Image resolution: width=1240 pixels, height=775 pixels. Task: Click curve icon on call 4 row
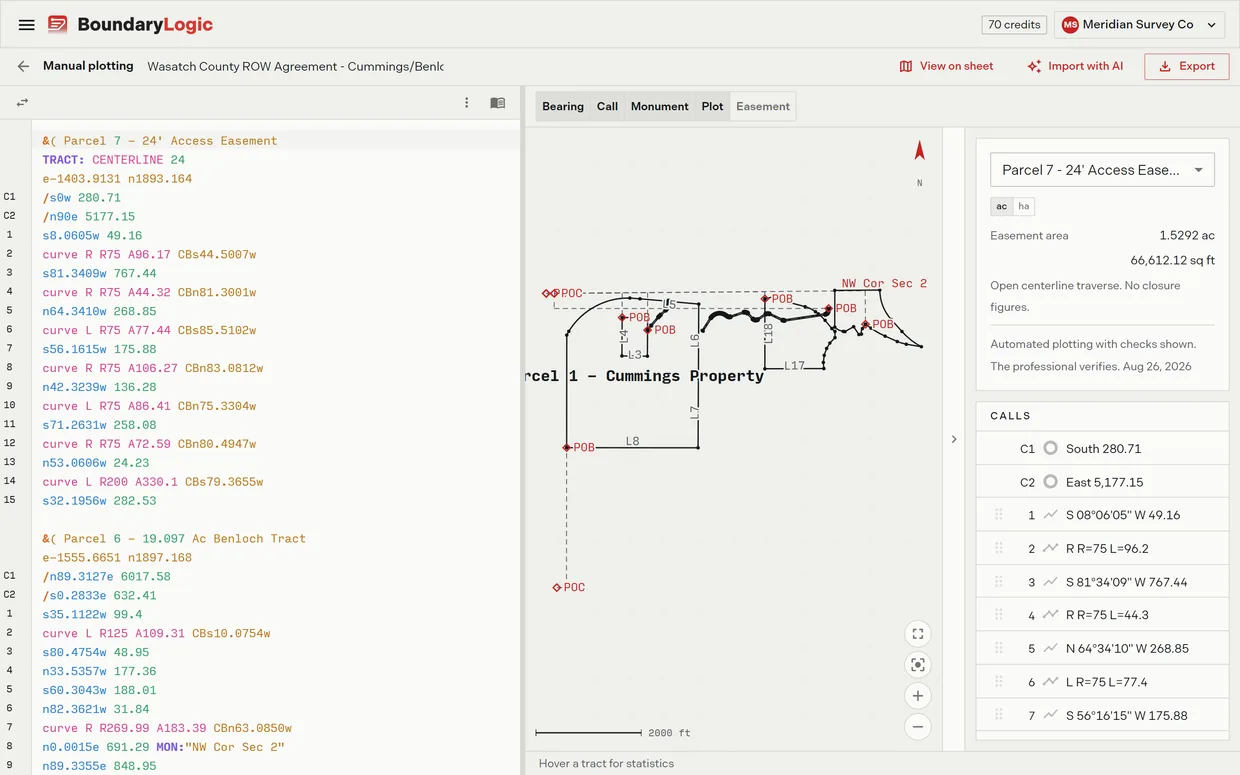pyautogui.click(x=1050, y=615)
